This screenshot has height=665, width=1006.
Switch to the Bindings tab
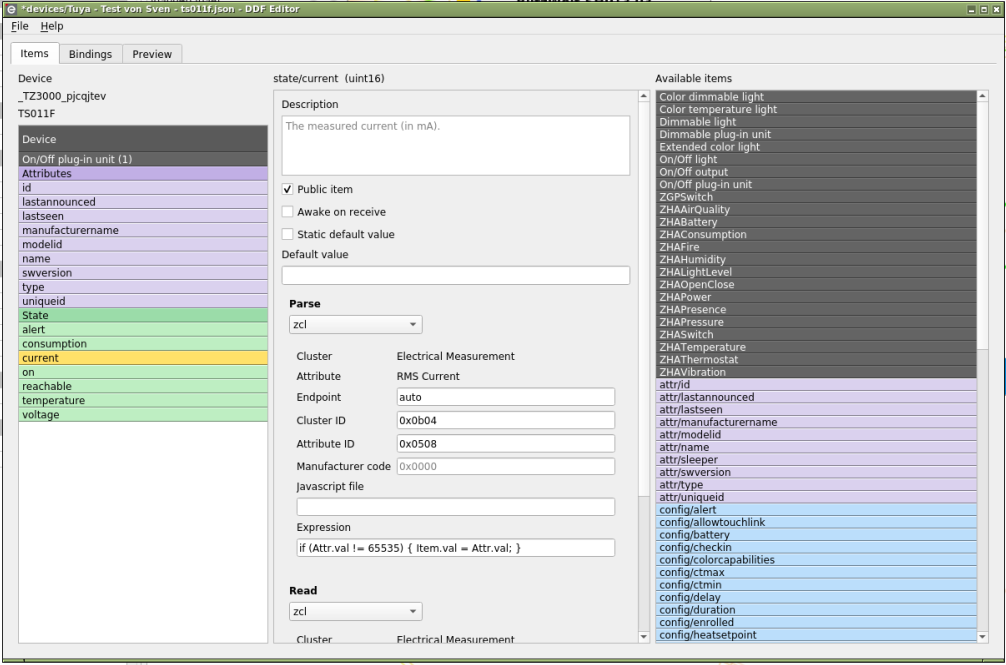point(90,55)
